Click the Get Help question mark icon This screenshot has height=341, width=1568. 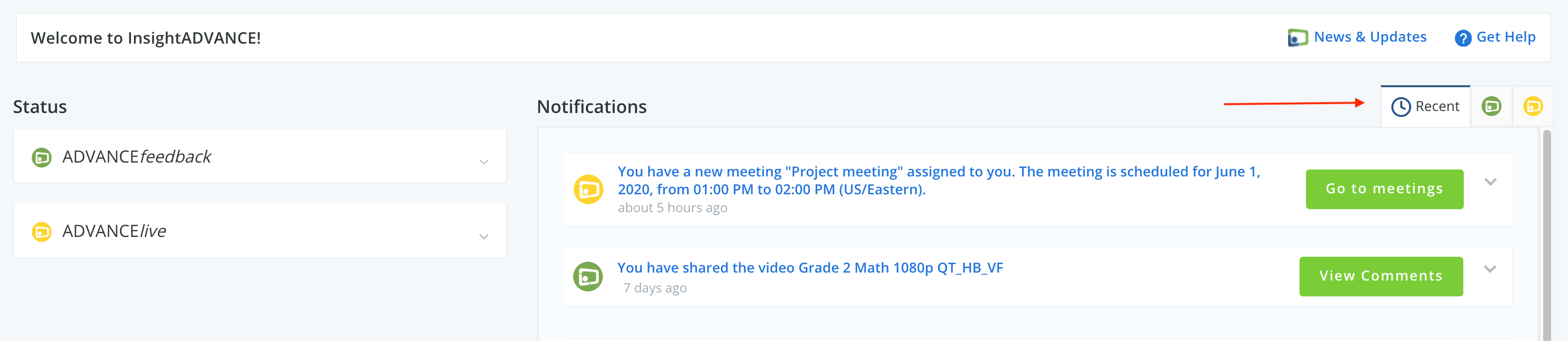[1463, 38]
